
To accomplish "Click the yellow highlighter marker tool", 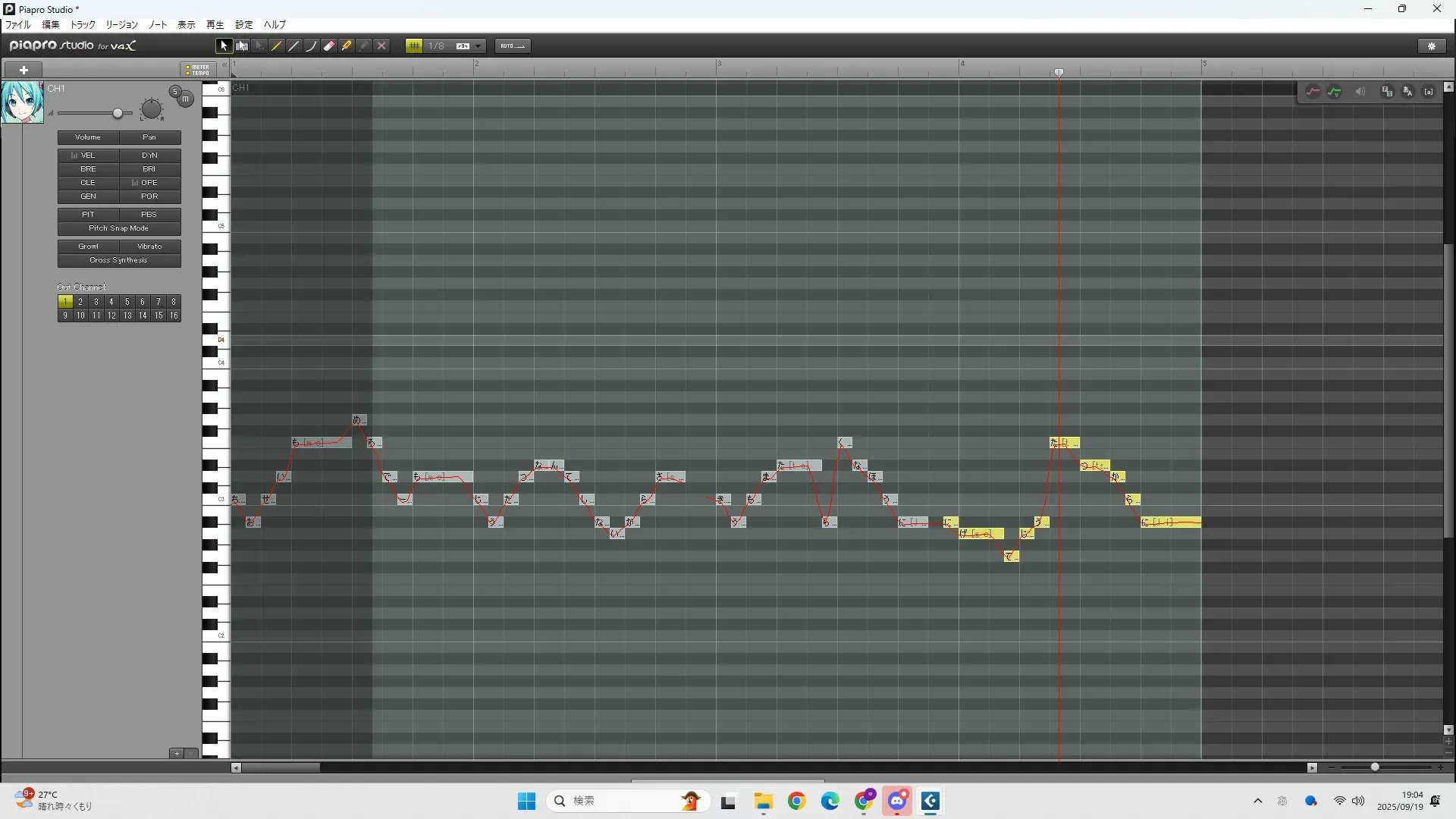I will tap(347, 46).
